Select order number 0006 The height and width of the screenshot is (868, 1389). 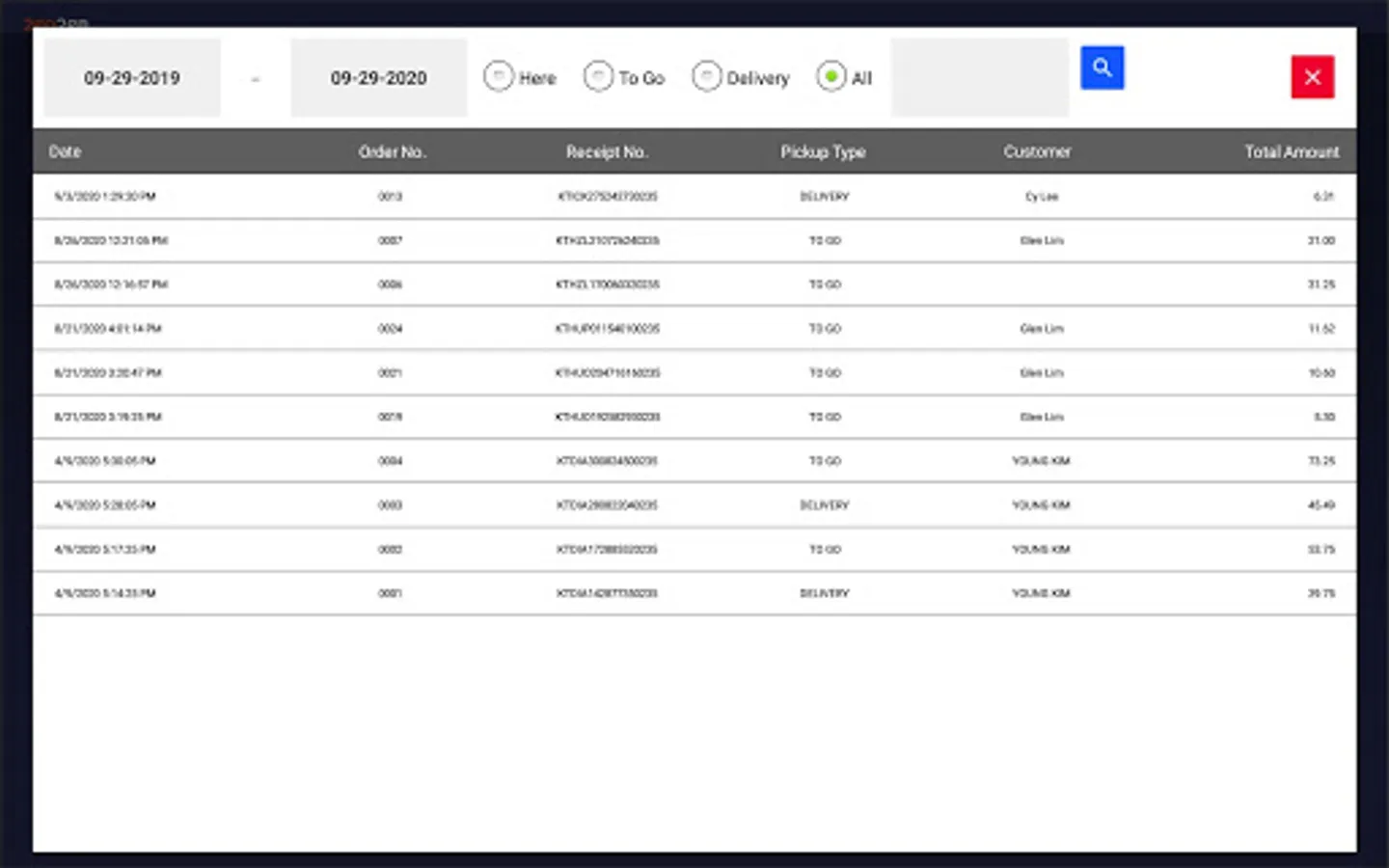coord(390,285)
